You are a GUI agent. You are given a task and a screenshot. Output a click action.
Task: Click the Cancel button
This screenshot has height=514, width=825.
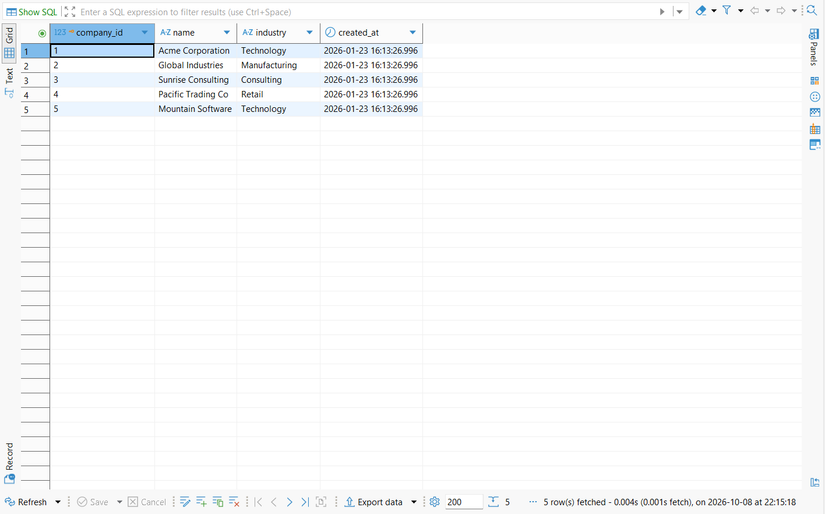coord(147,502)
